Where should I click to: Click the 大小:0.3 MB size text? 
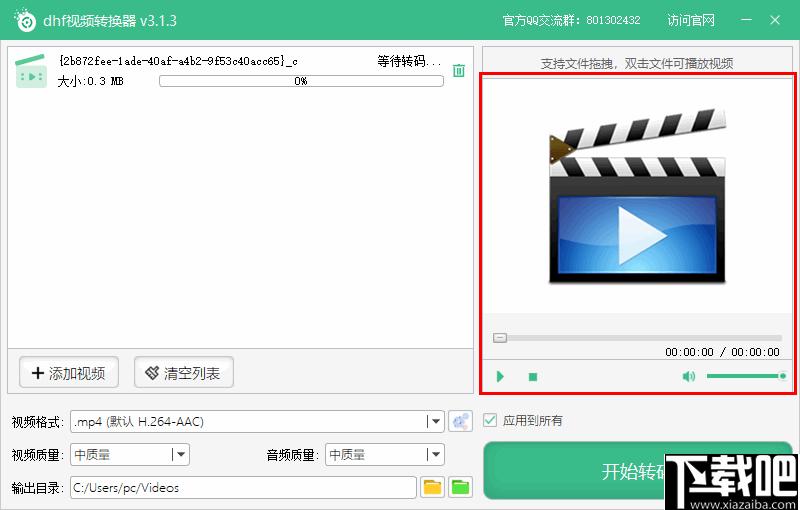click(90, 81)
